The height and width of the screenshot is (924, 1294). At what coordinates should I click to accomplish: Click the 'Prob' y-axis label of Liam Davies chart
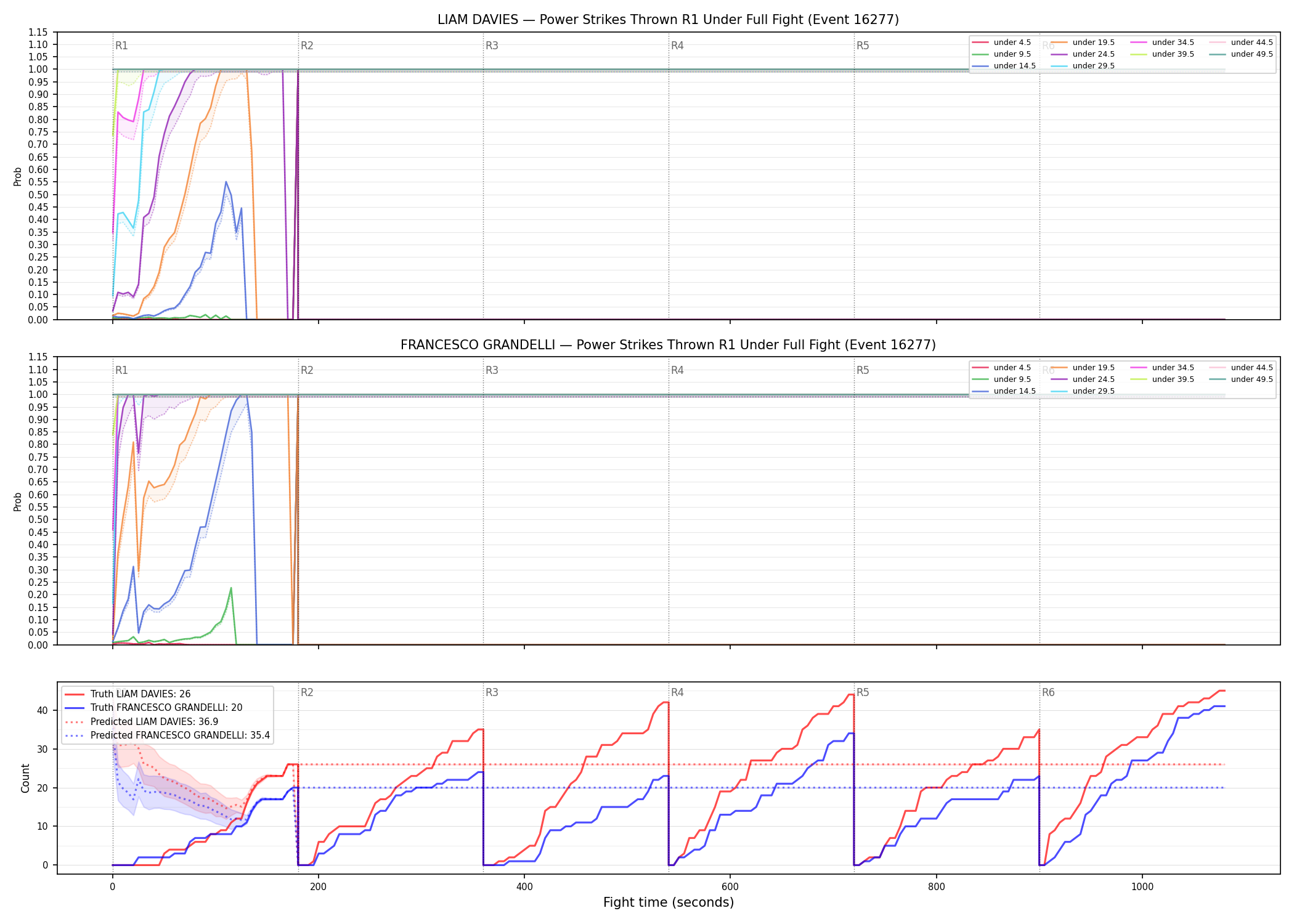[18, 176]
